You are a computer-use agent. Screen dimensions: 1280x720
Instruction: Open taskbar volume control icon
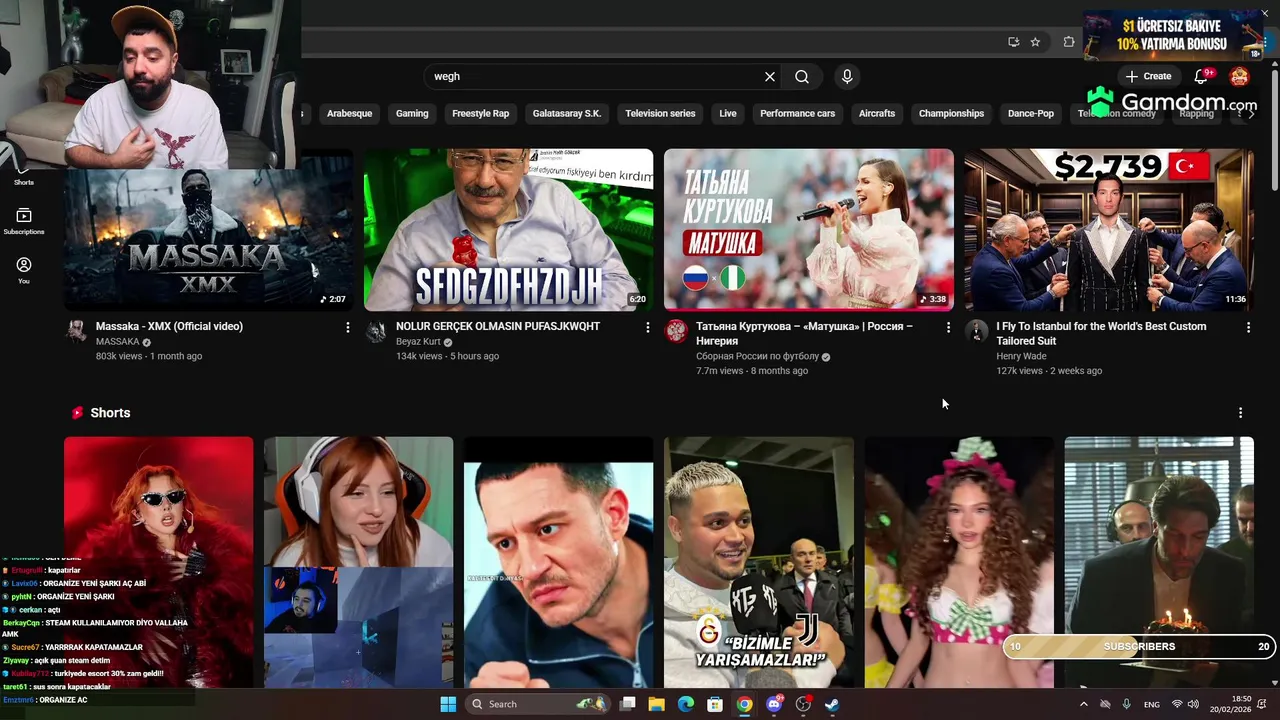[x=1195, y=704]
